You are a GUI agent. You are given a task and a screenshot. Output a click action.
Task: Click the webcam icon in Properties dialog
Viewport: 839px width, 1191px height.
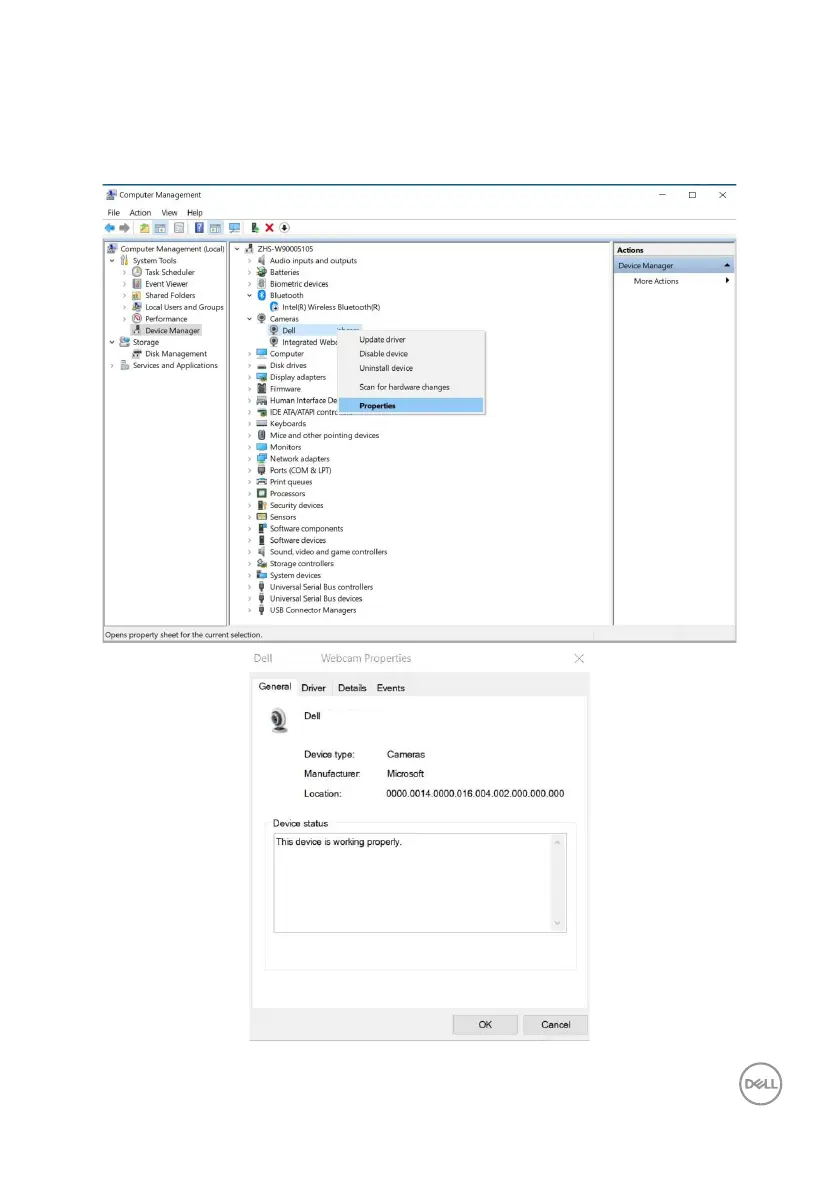click(x=279, y=720)
